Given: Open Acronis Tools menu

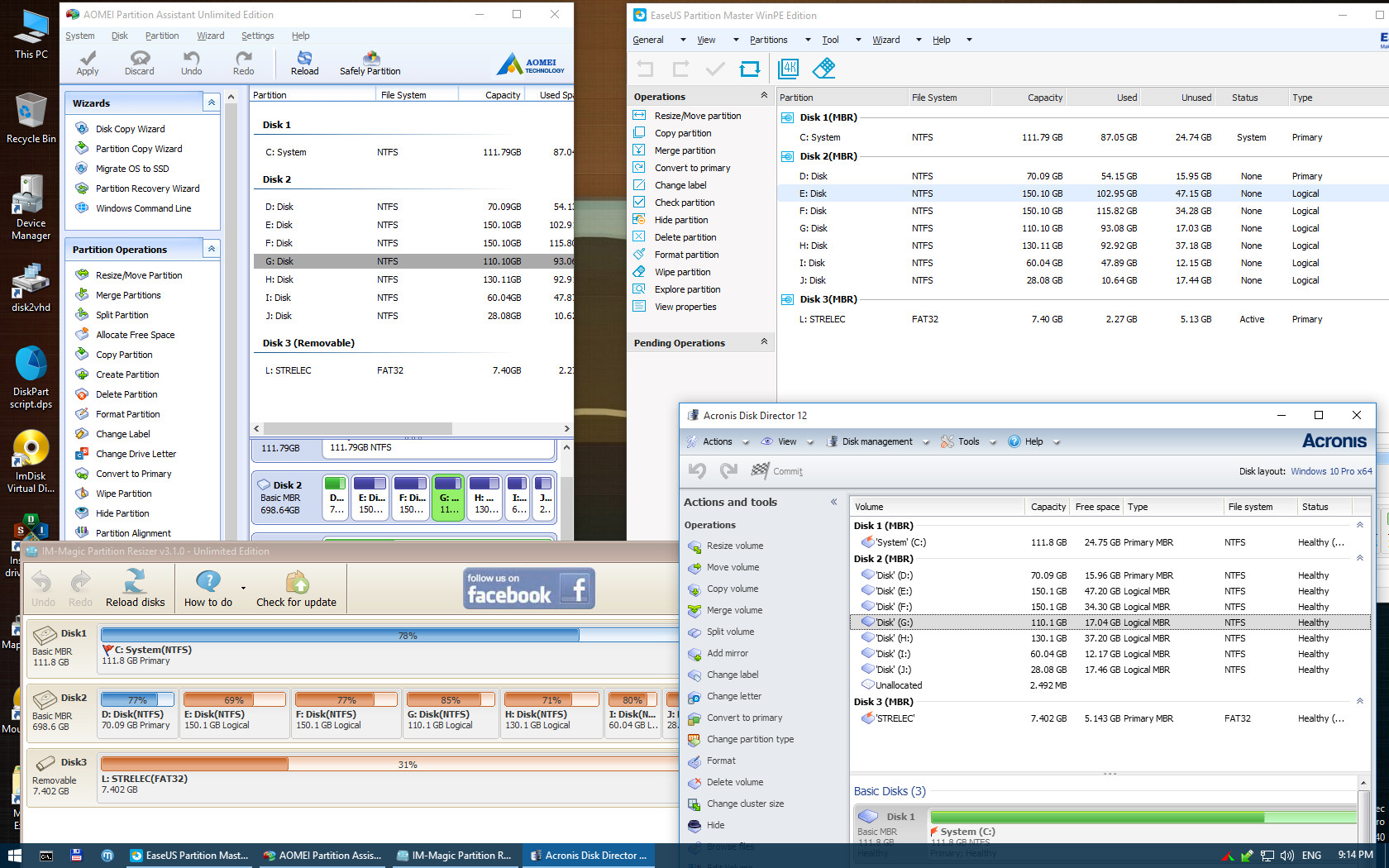Looking at the screenshot, I should click(x=968, y=441).
